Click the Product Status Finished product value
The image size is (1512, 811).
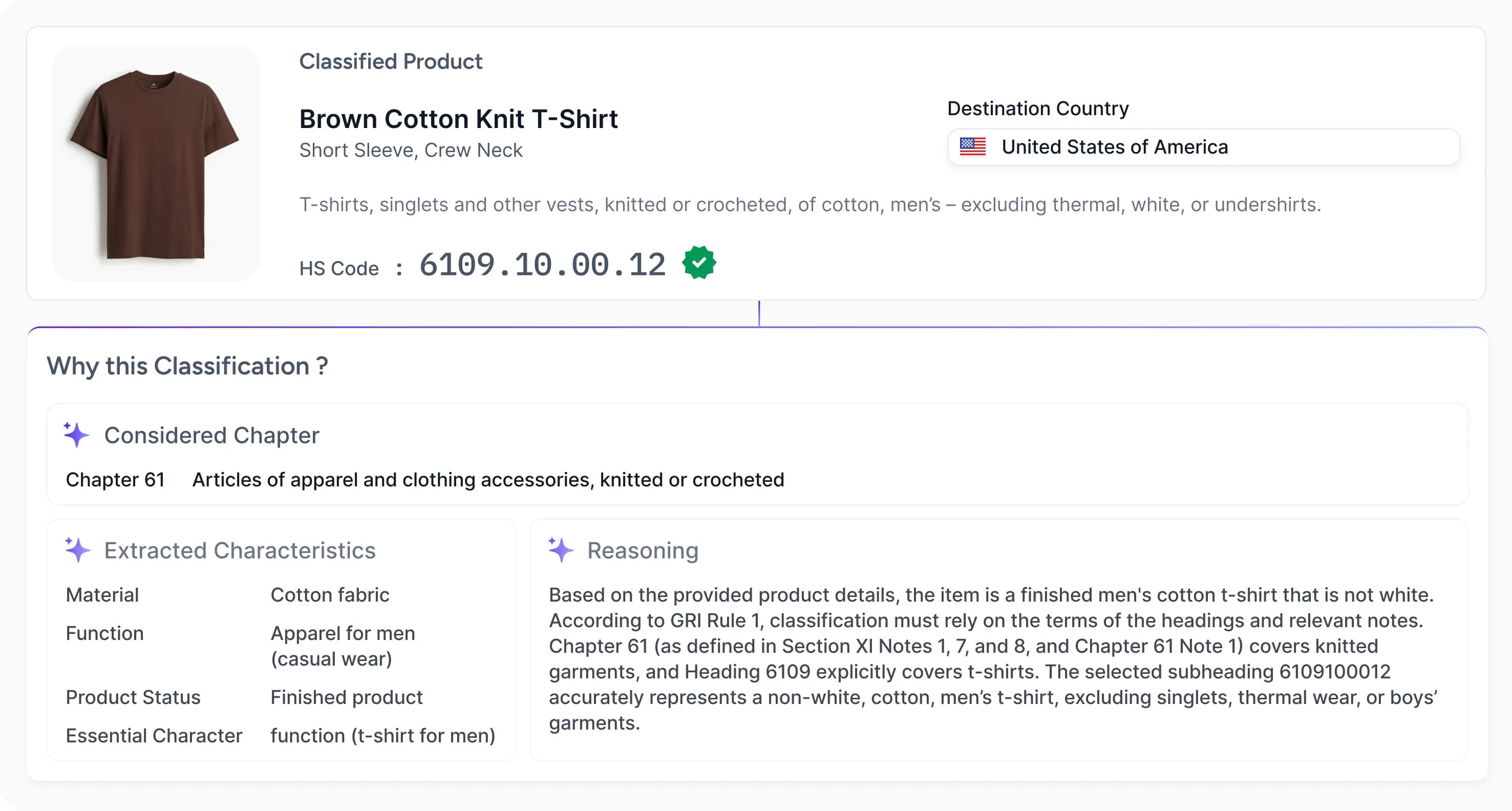coord(346,697)
